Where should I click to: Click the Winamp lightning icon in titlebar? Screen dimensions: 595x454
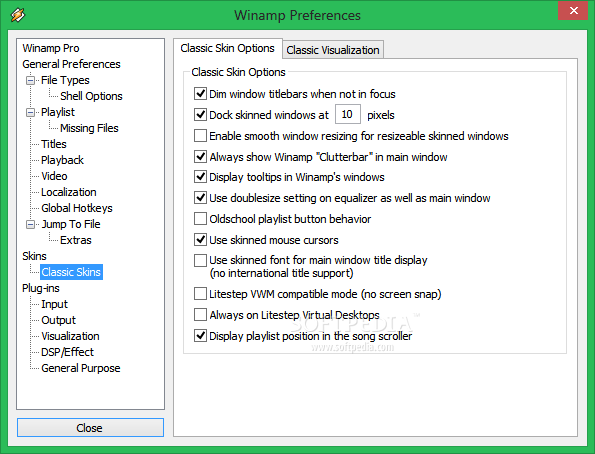[x=18, y=15]
